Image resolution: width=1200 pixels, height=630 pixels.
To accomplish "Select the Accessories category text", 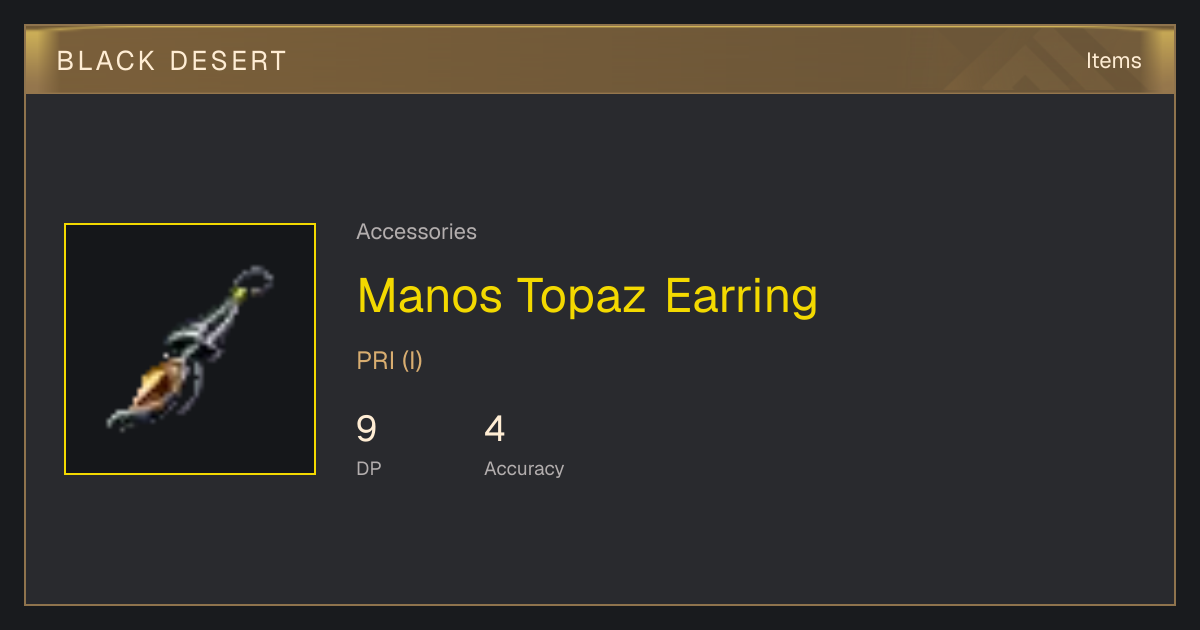I will 416,232.
